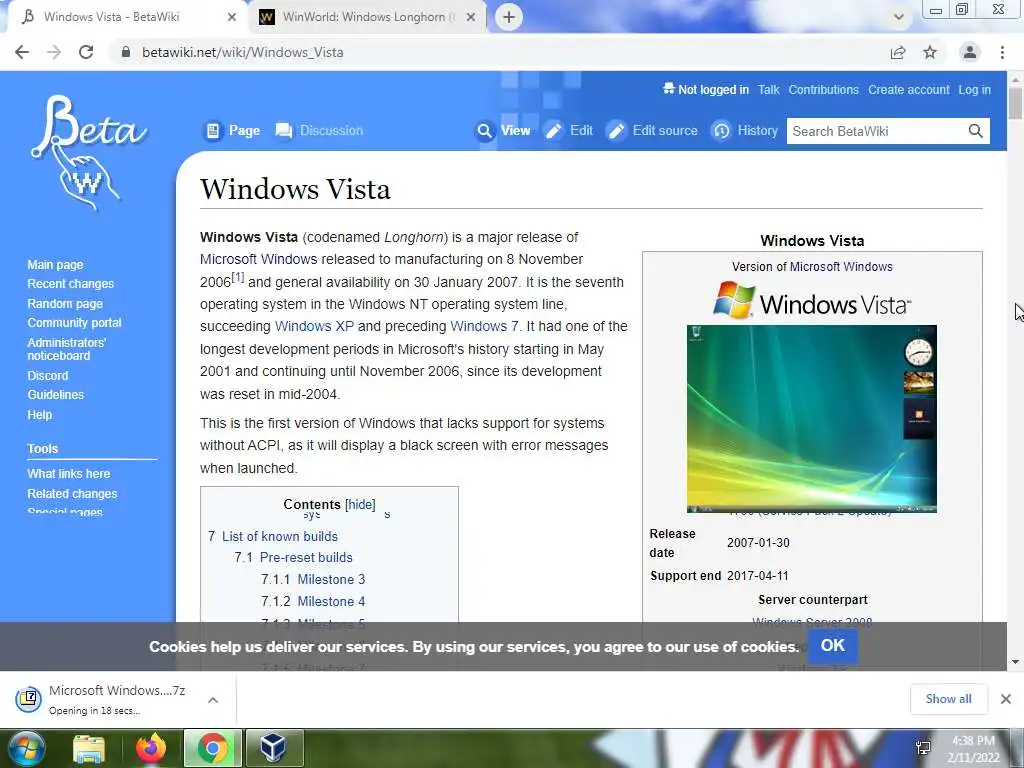Open a new tab with plus button

pyautogui.click(x=509, y=17)
